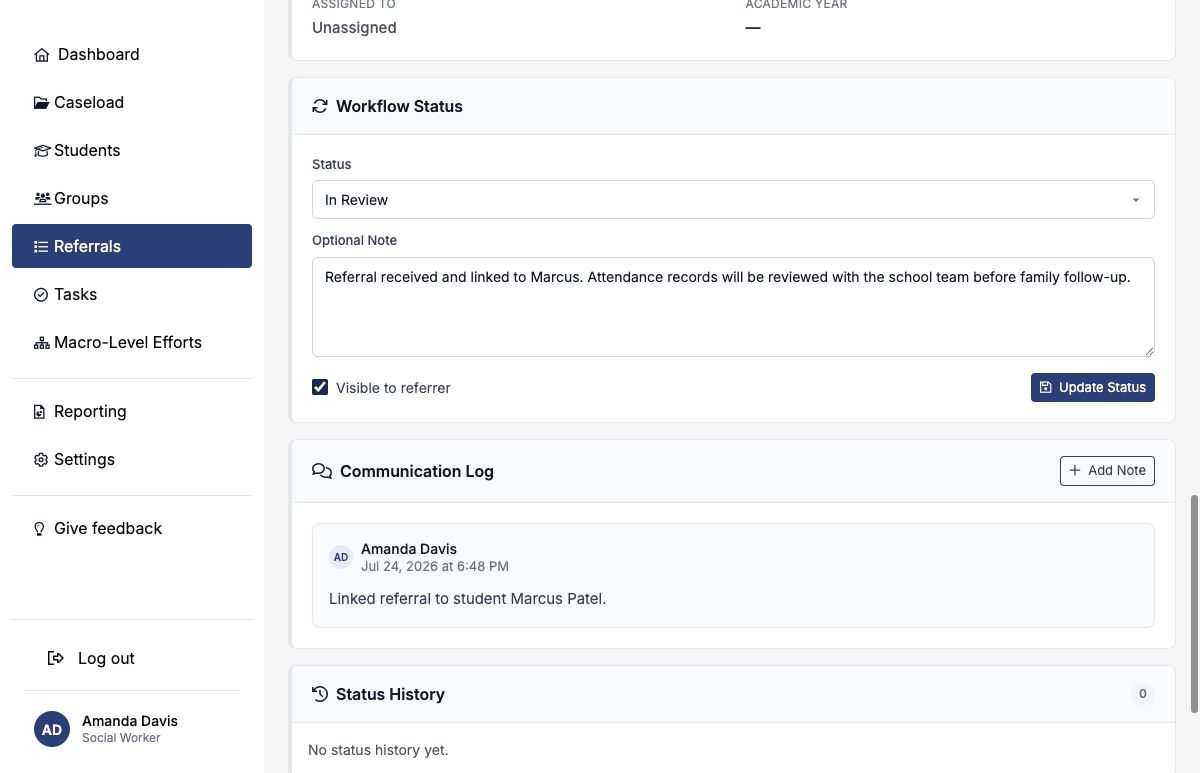Click the AD avatar beside Amanda Davis note
This screenshot has height=773, width=1200.
tap(341, 557)
